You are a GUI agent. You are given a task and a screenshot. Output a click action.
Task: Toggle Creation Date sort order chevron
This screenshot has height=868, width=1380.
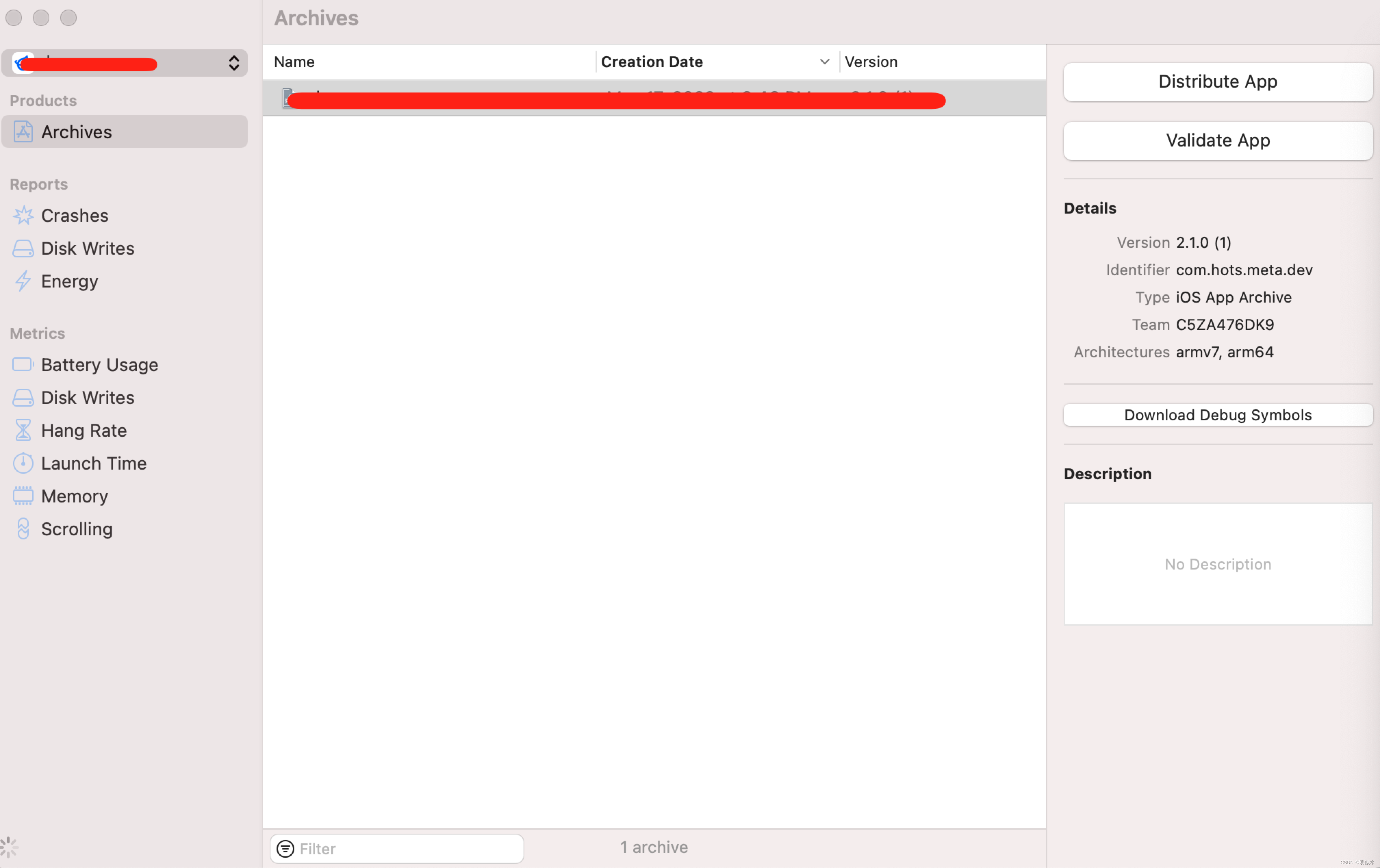(824, 62)
